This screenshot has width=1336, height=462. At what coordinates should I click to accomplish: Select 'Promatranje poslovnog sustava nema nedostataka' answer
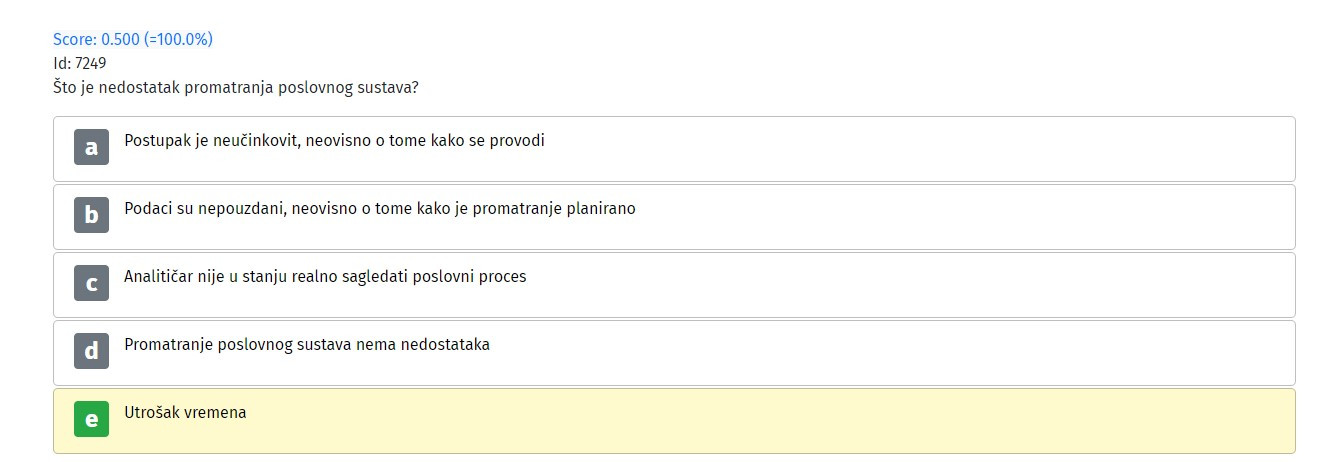tap(307, 345)
